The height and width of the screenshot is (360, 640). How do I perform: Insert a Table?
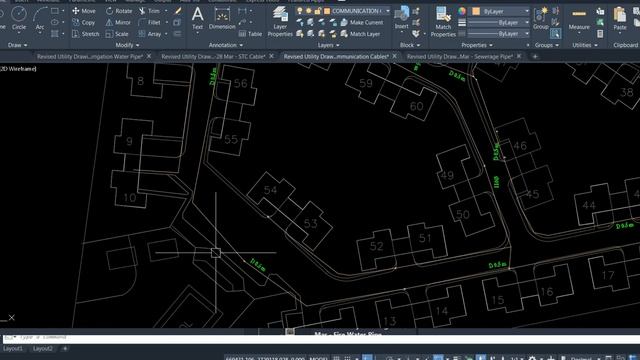250,34
